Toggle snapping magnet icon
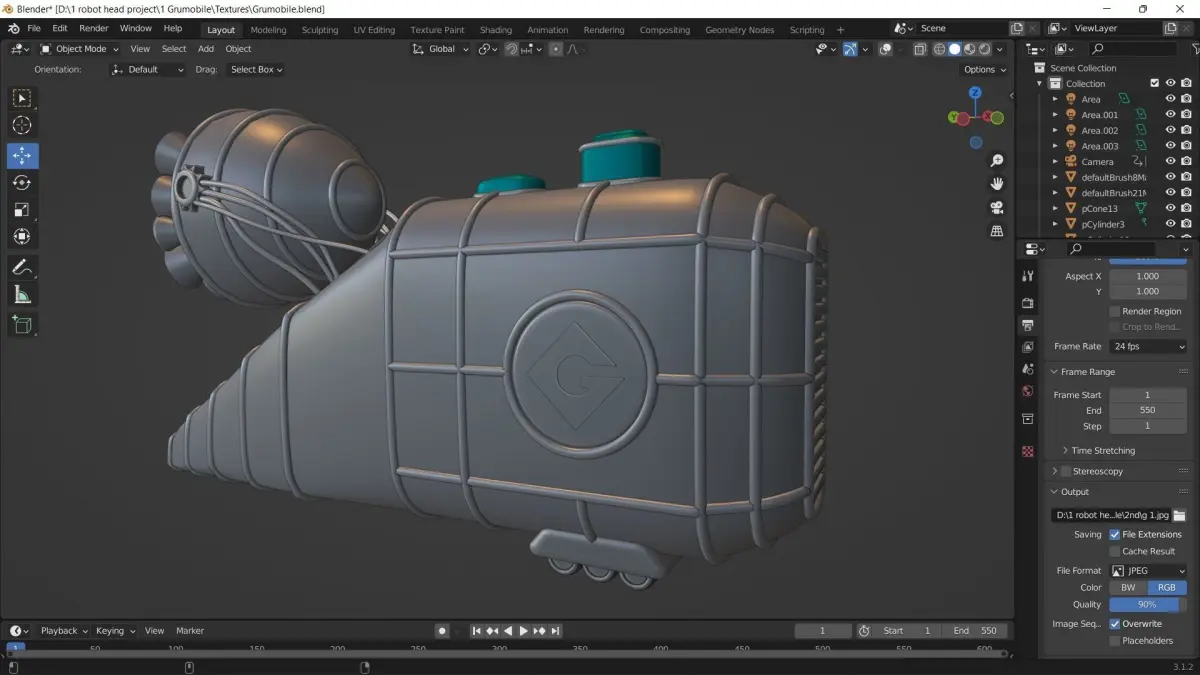 click(511, 49)
